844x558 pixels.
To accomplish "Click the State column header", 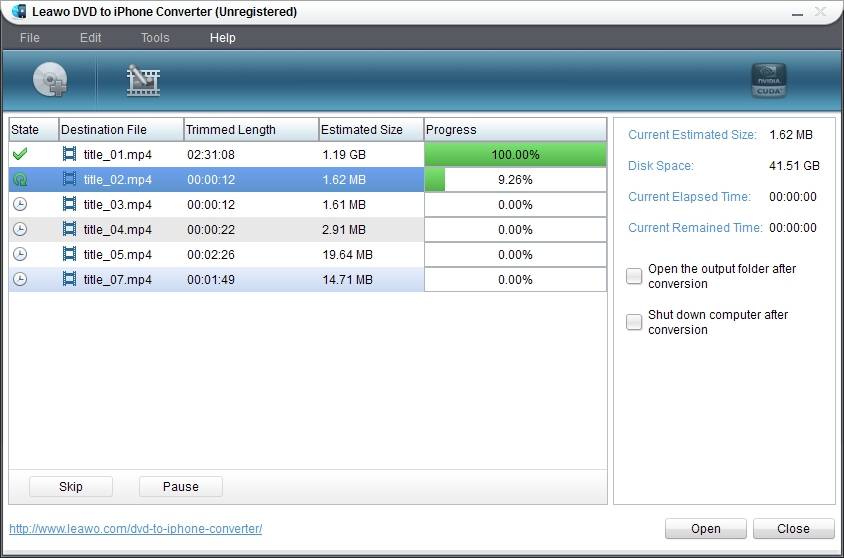I will tap(33, 130).
